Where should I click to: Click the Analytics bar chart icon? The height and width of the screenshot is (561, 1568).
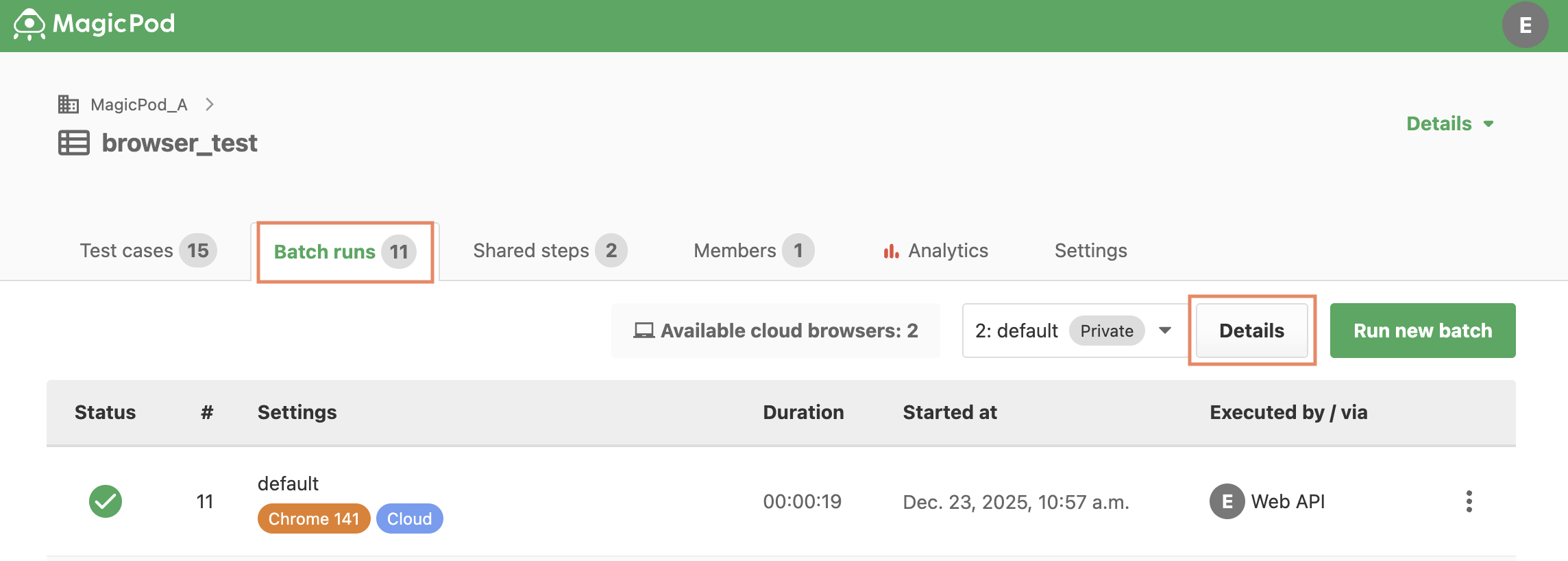point(891,251)
